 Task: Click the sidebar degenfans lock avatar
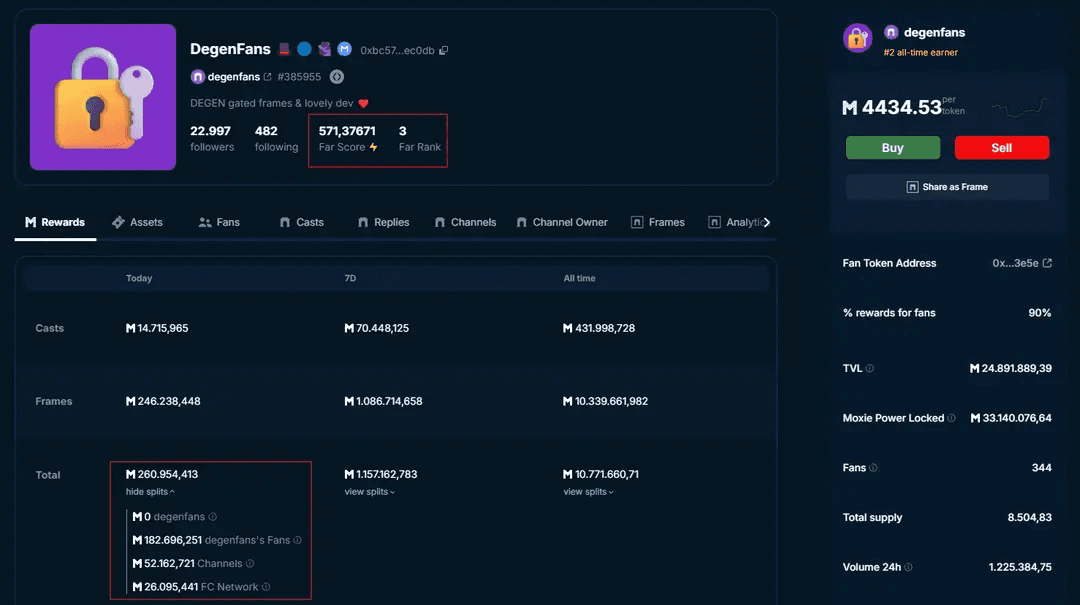click(858, 39)
